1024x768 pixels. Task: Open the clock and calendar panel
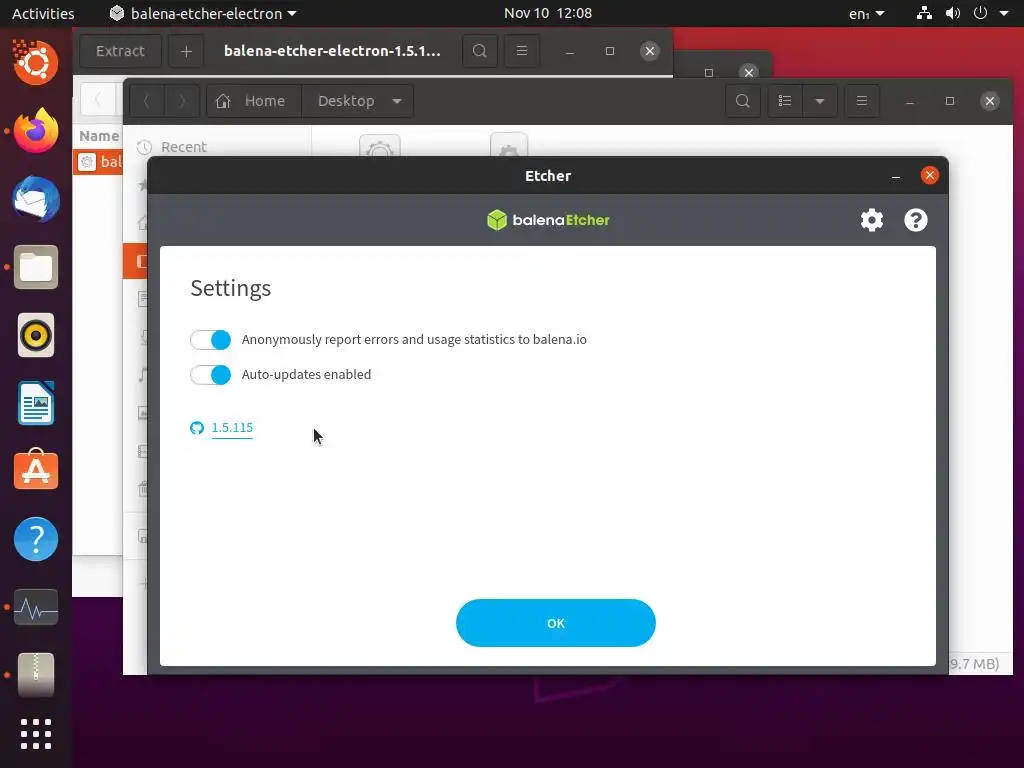coord(548,13)
